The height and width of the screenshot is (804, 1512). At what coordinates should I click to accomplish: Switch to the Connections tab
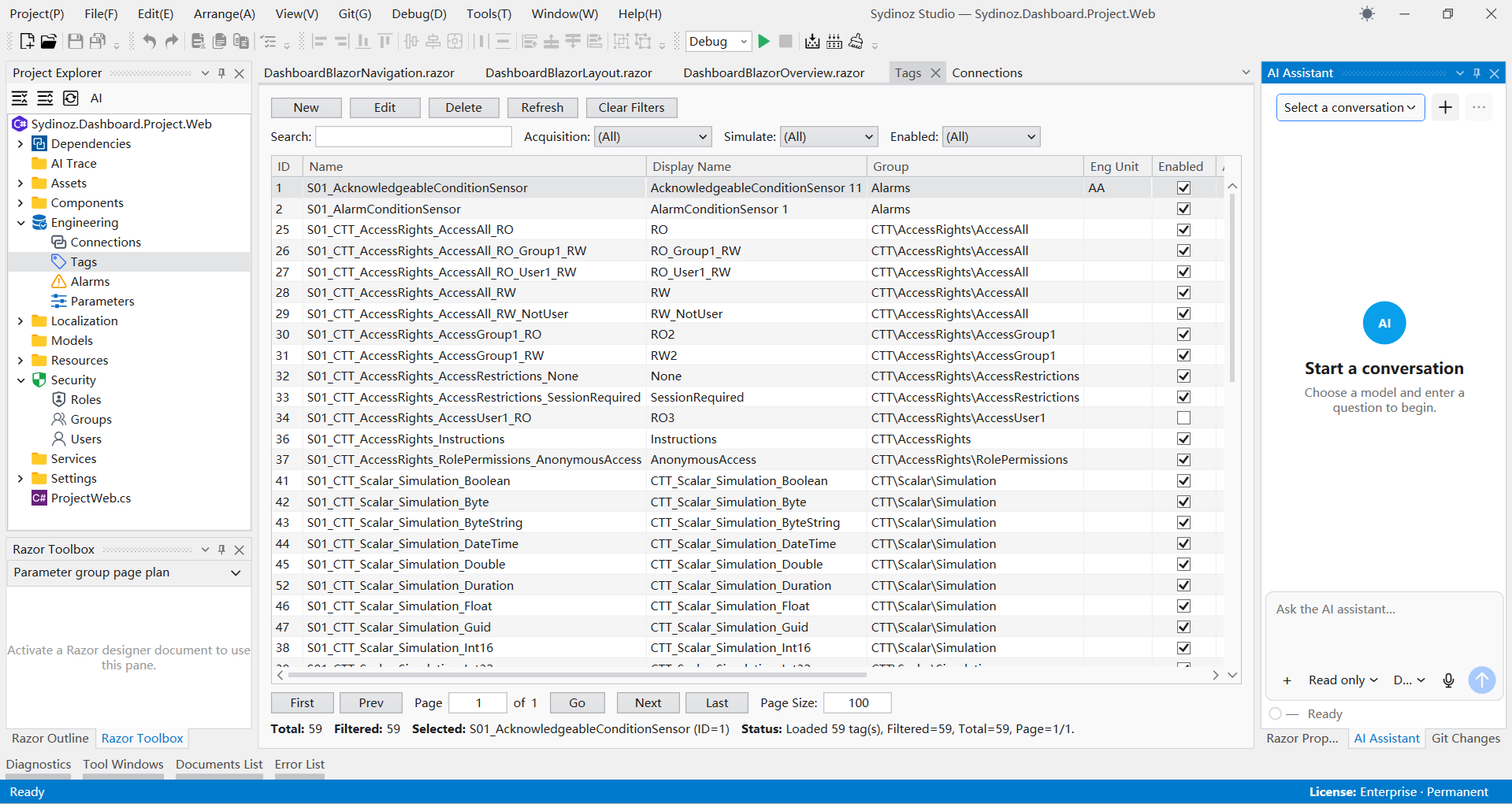coord(986,72)
